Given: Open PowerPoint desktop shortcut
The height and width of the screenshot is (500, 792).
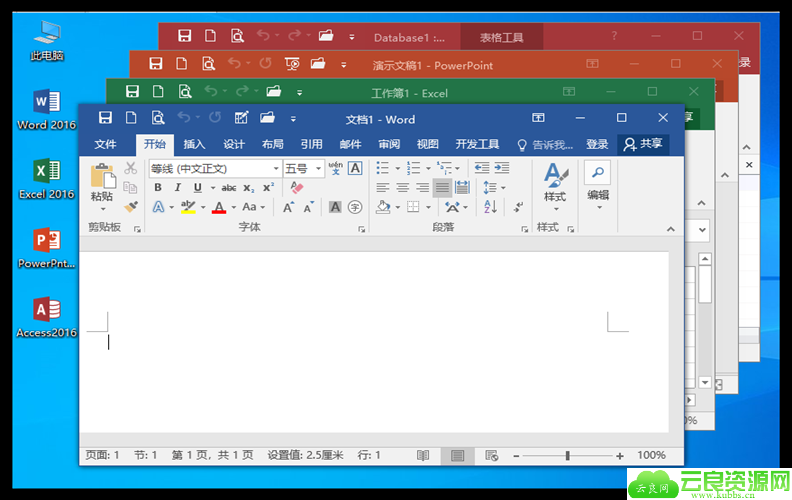Looking at the screenshot, I should click(46, 248).
